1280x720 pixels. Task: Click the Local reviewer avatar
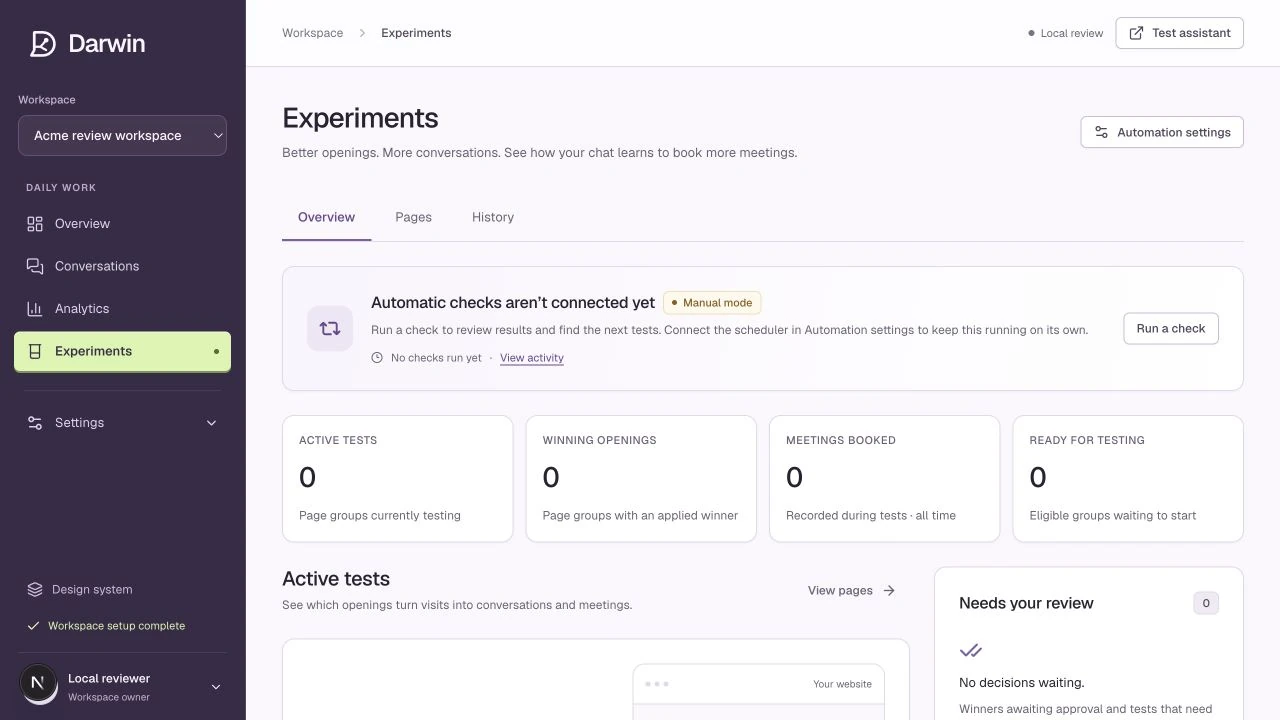tap(38, 683)
